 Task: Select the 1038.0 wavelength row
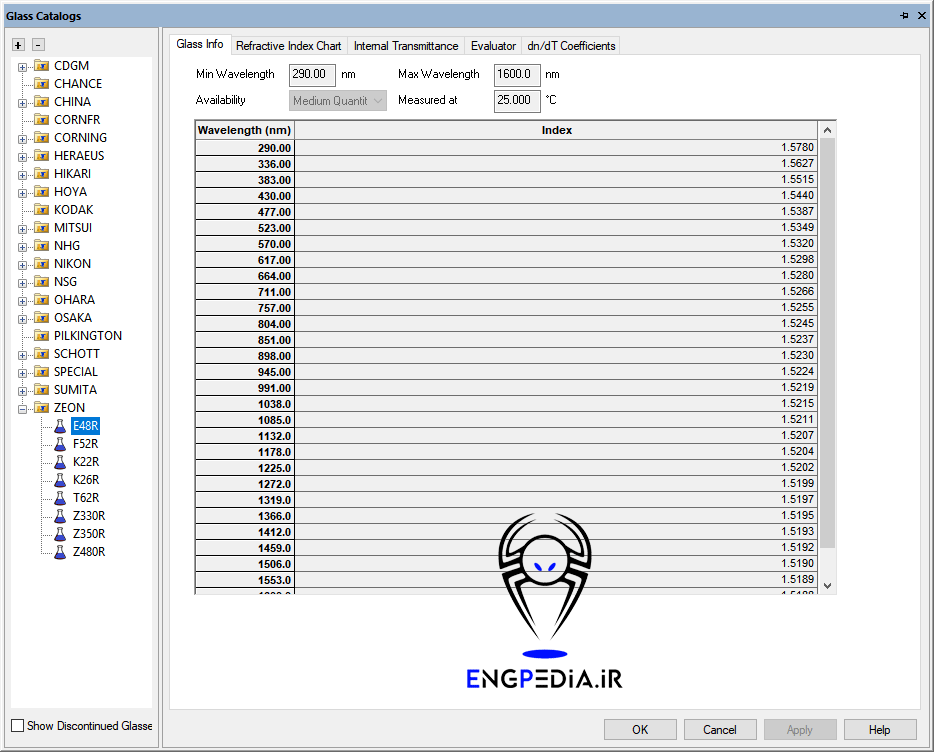506,404
